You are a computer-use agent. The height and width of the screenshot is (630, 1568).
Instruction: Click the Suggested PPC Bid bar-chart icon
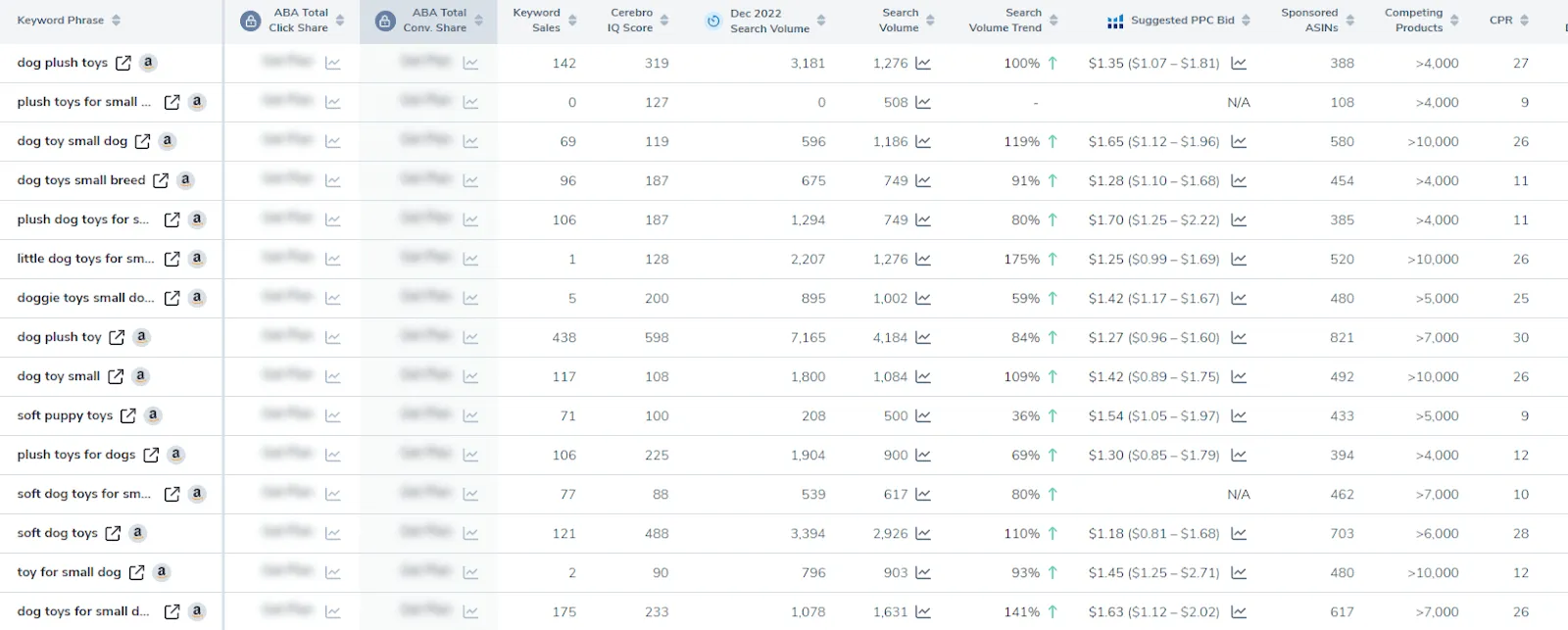(x=1115, y=21)
